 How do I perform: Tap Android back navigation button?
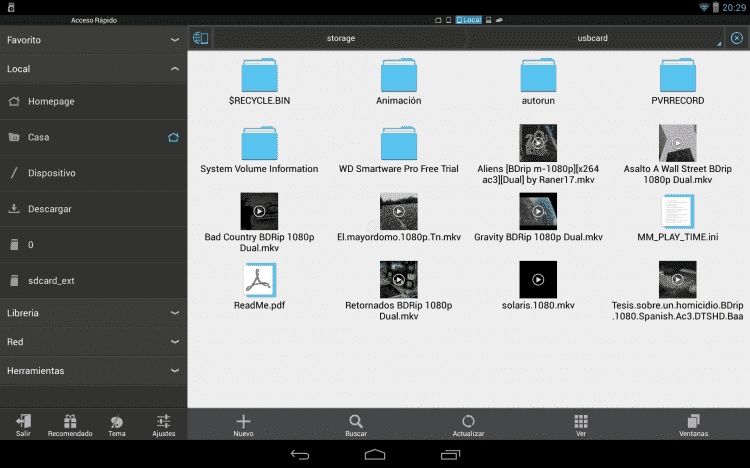pyautogui.click(x=300, y=455)
